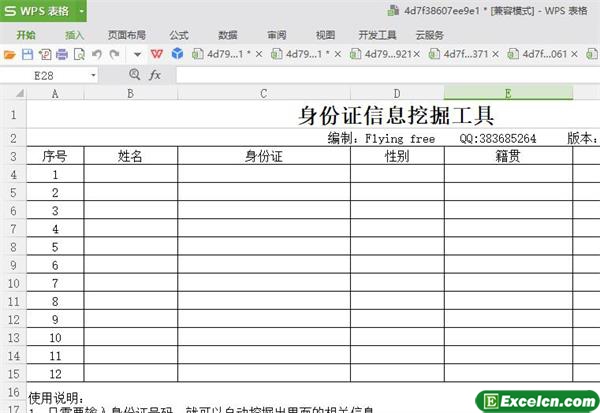This screenshot has height=413, width=600.
Task: Open the 页面布局 ribbon tab
Action: (127, 35)
